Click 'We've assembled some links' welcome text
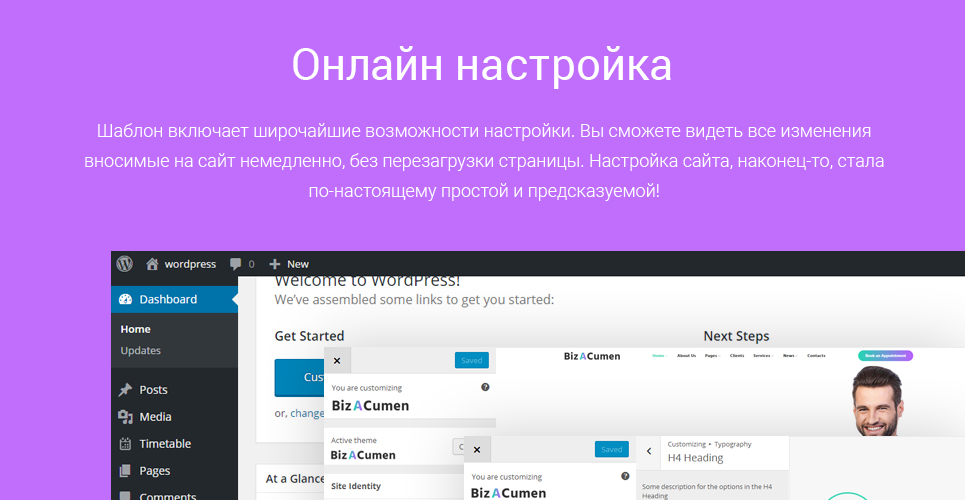The height and width of the screenshot is (500, 965). pos(414,300)
